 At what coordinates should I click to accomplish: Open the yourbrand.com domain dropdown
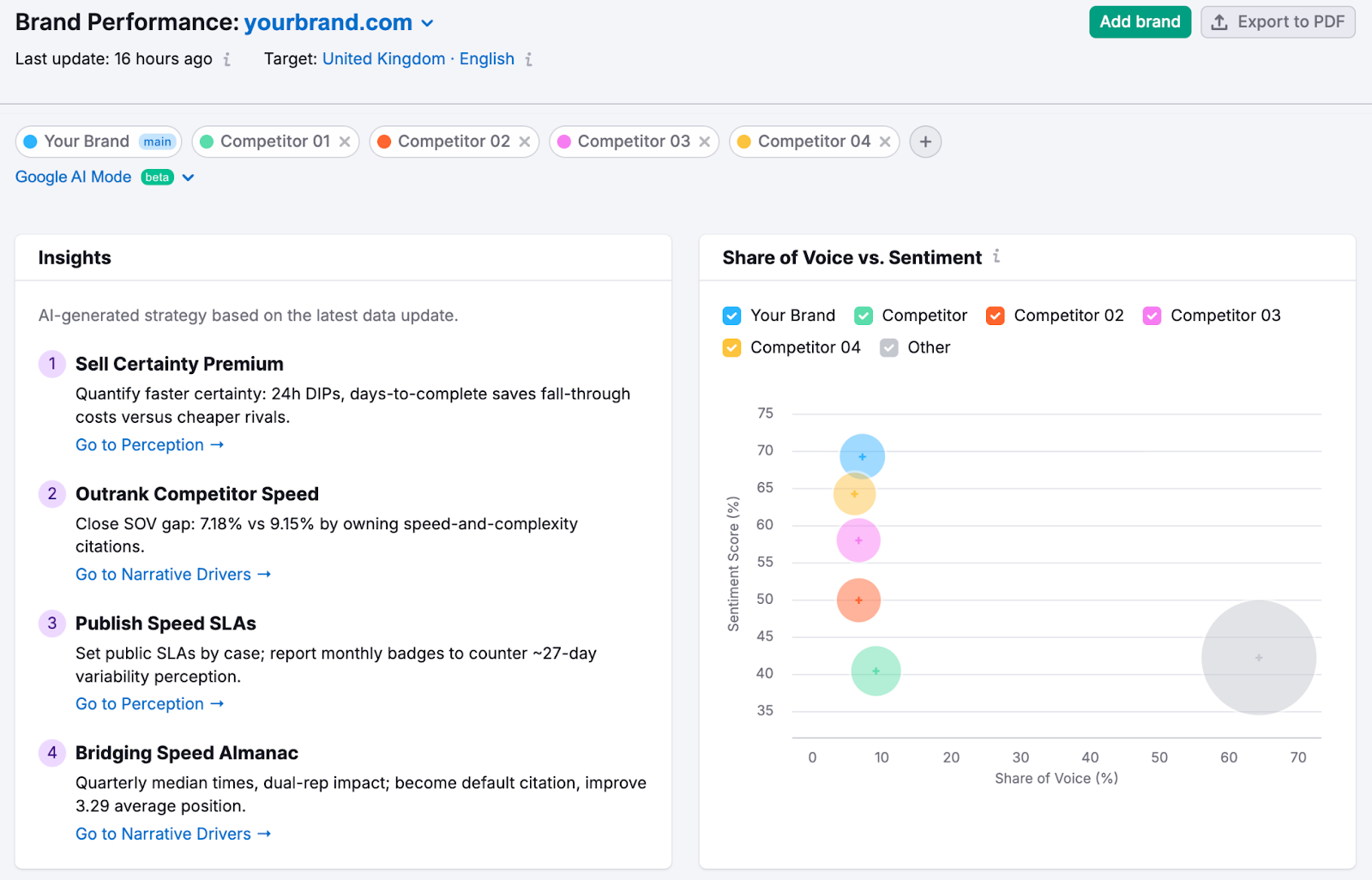427,23
